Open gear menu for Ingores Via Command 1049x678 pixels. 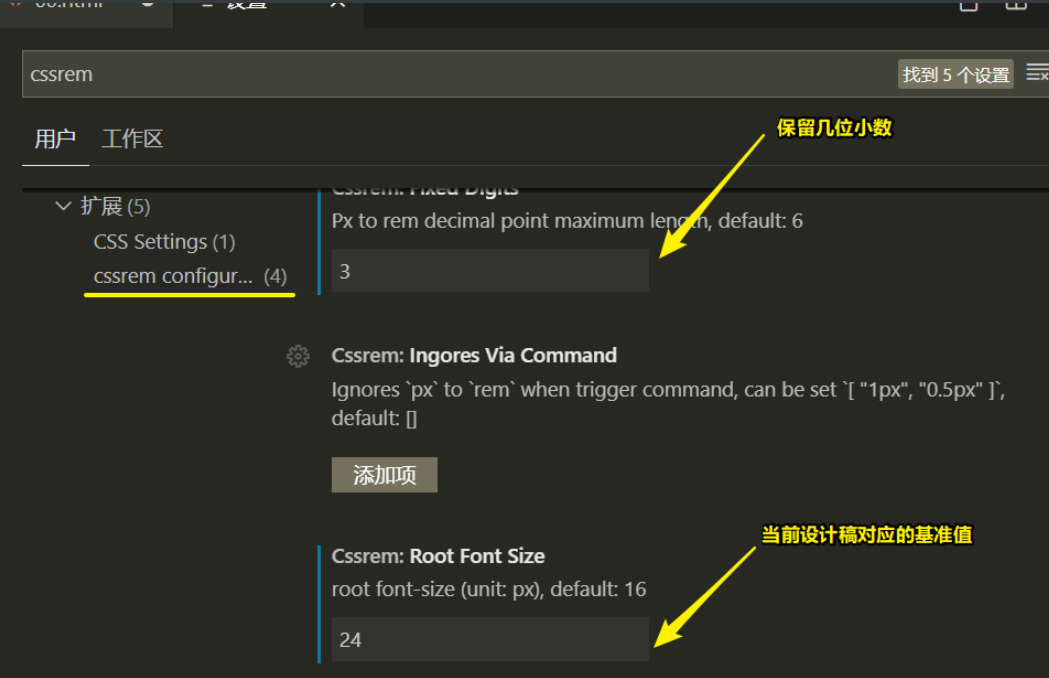pyautogui.click(x=298, y=356)
